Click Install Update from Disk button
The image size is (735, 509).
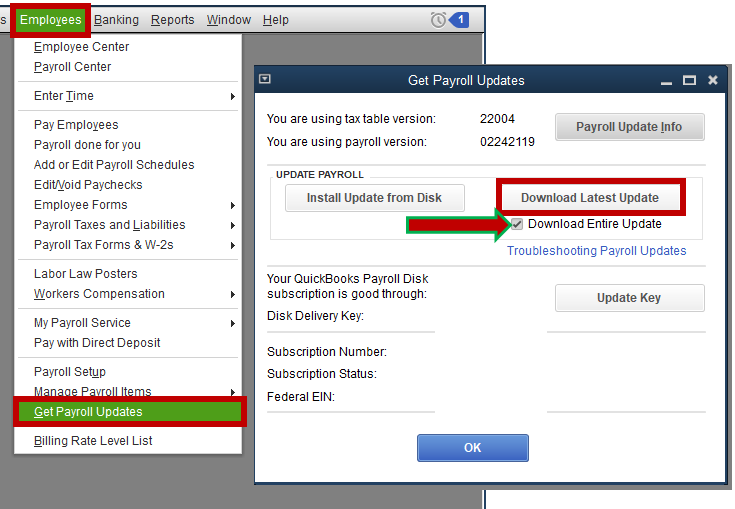click(375, 198)
